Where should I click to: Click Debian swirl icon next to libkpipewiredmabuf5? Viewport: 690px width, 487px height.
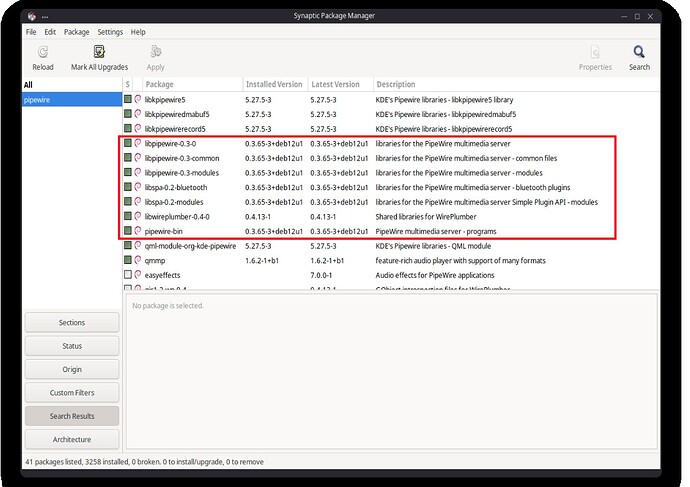pyautogui.click(x=138, y=114)
